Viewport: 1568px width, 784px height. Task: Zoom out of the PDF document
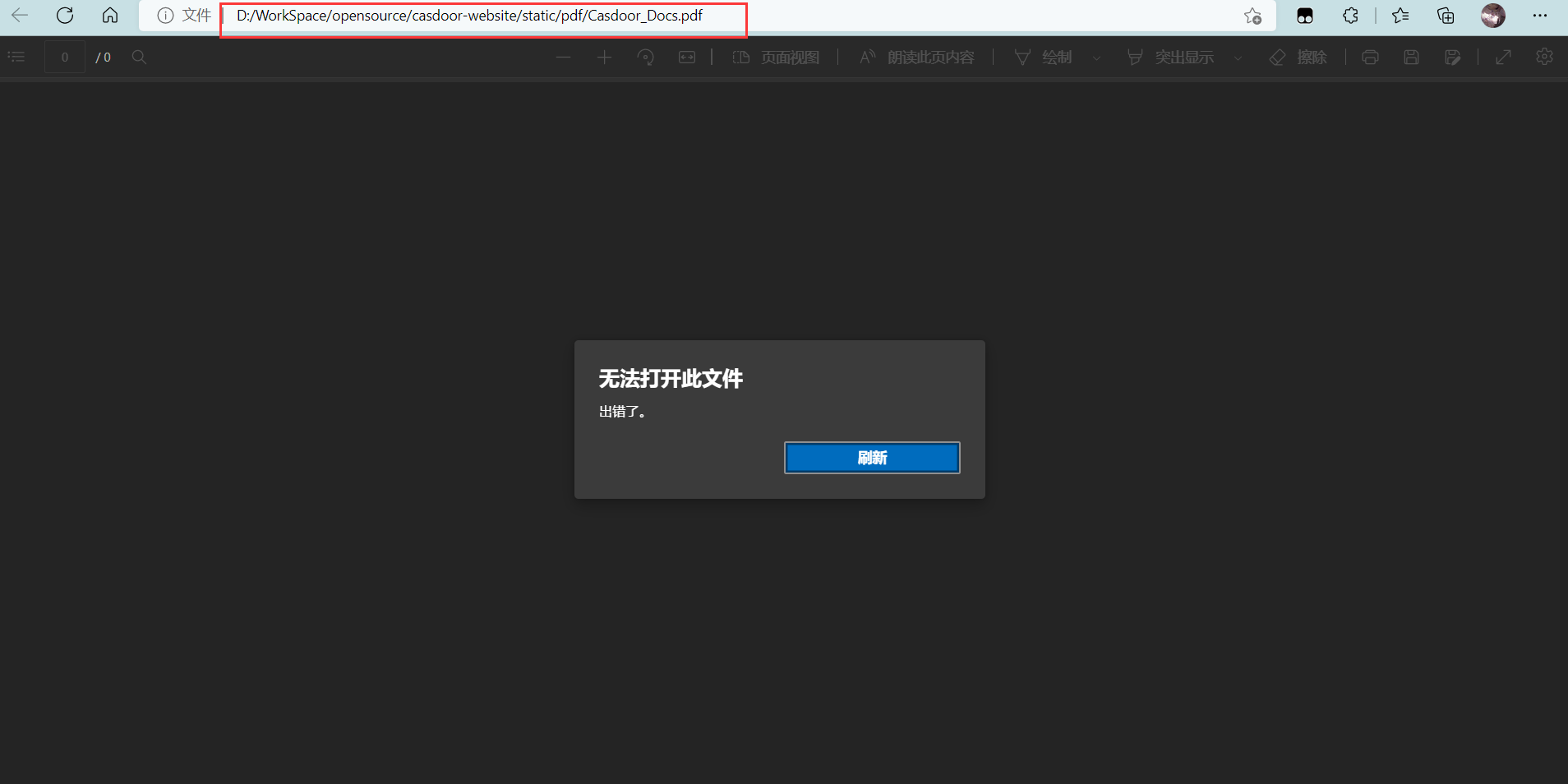pos(563,57)
